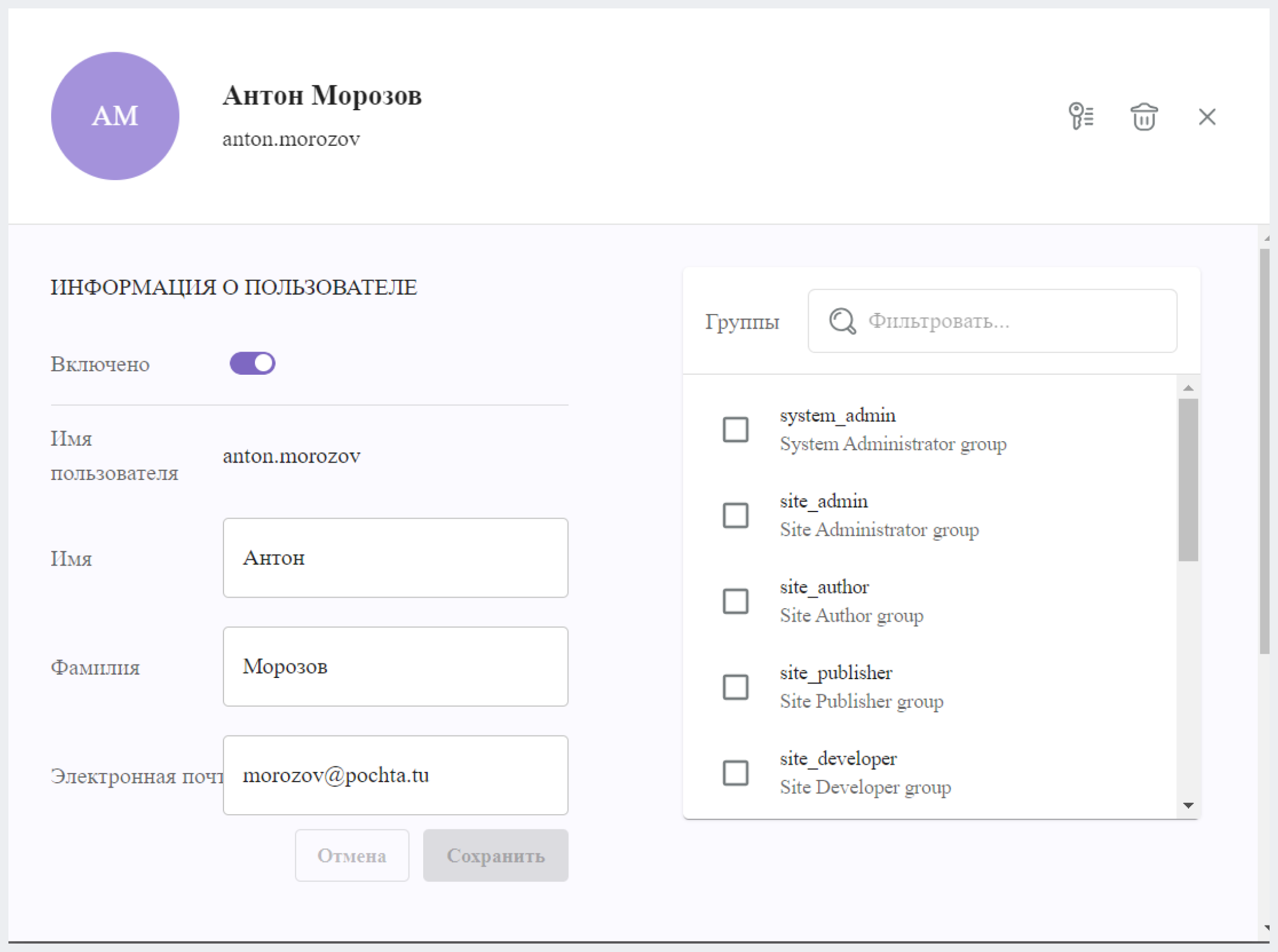
Task: Close the user dialog with X
Action: (x=1207, y=116)
